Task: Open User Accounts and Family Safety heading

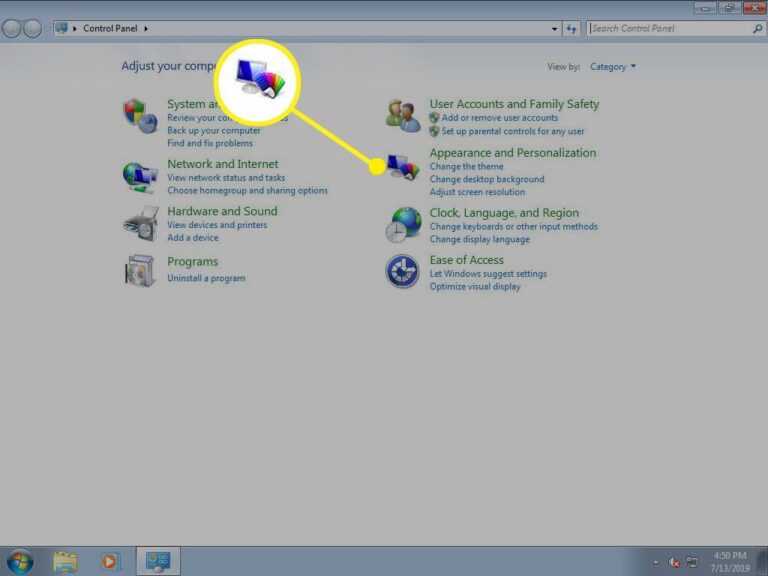Action: pos(514,104)
